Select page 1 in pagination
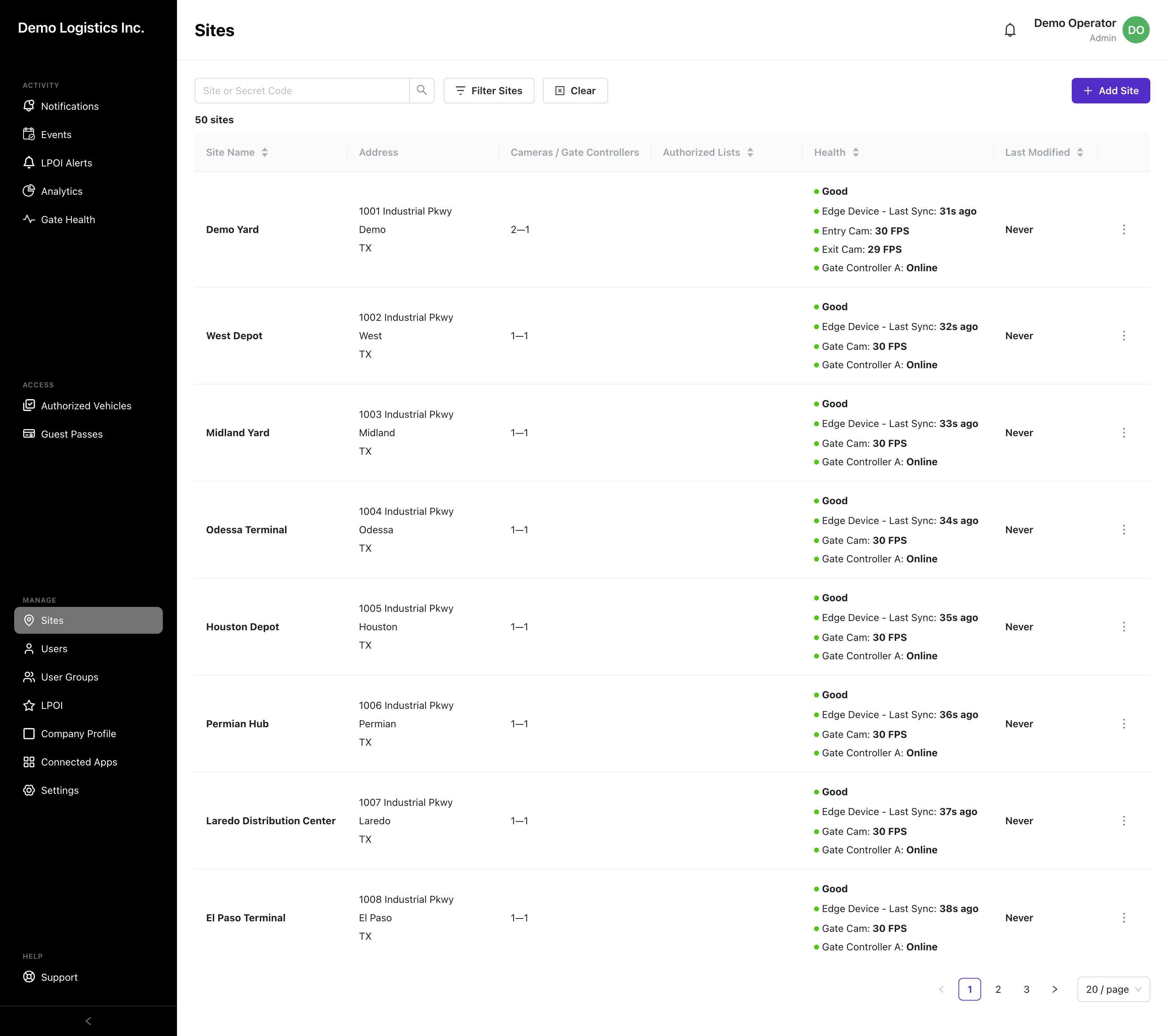The width and height of the screenshot is (1168, 1036). coord(969,990)
